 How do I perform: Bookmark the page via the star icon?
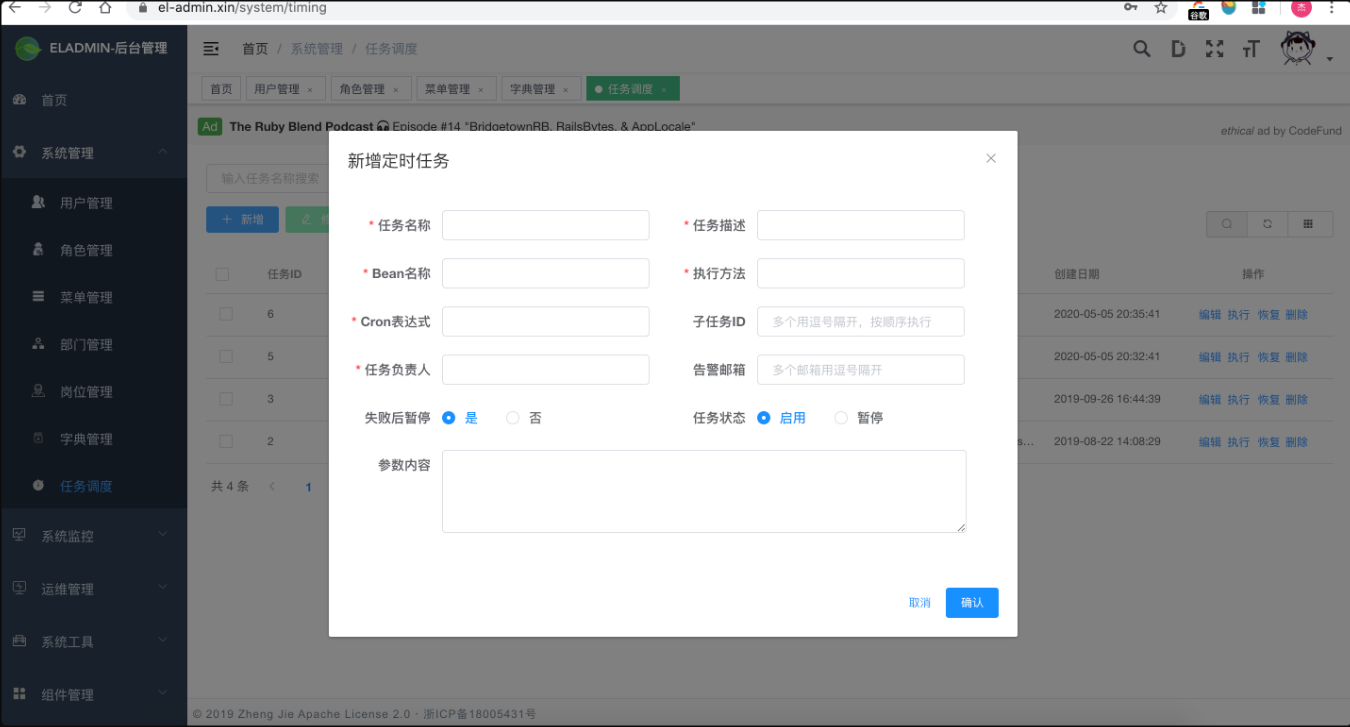click(1158, 8)
